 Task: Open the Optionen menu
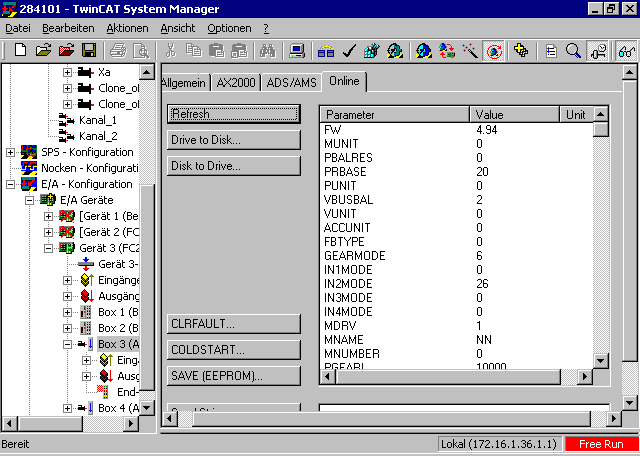coord(229,28)
